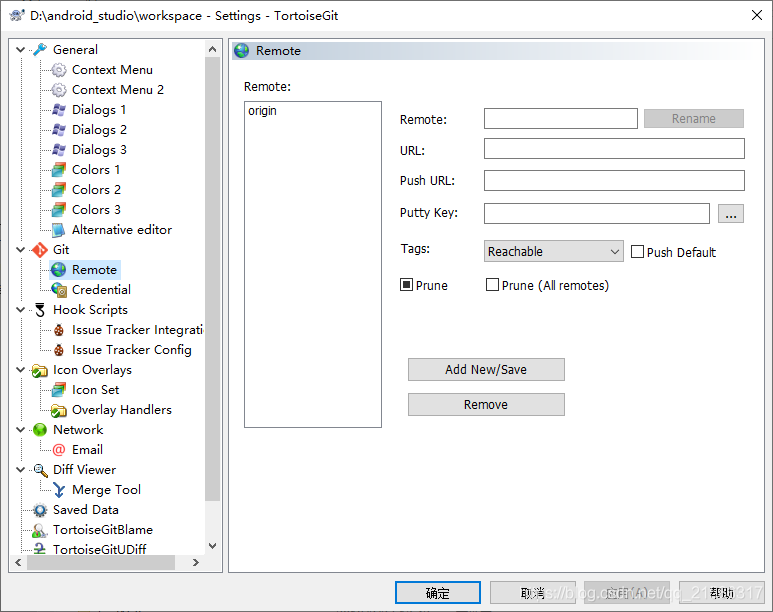Viewport: 773px width, 612px height.
Task: Click the disabled Rename button
Action: pos(694,118)
